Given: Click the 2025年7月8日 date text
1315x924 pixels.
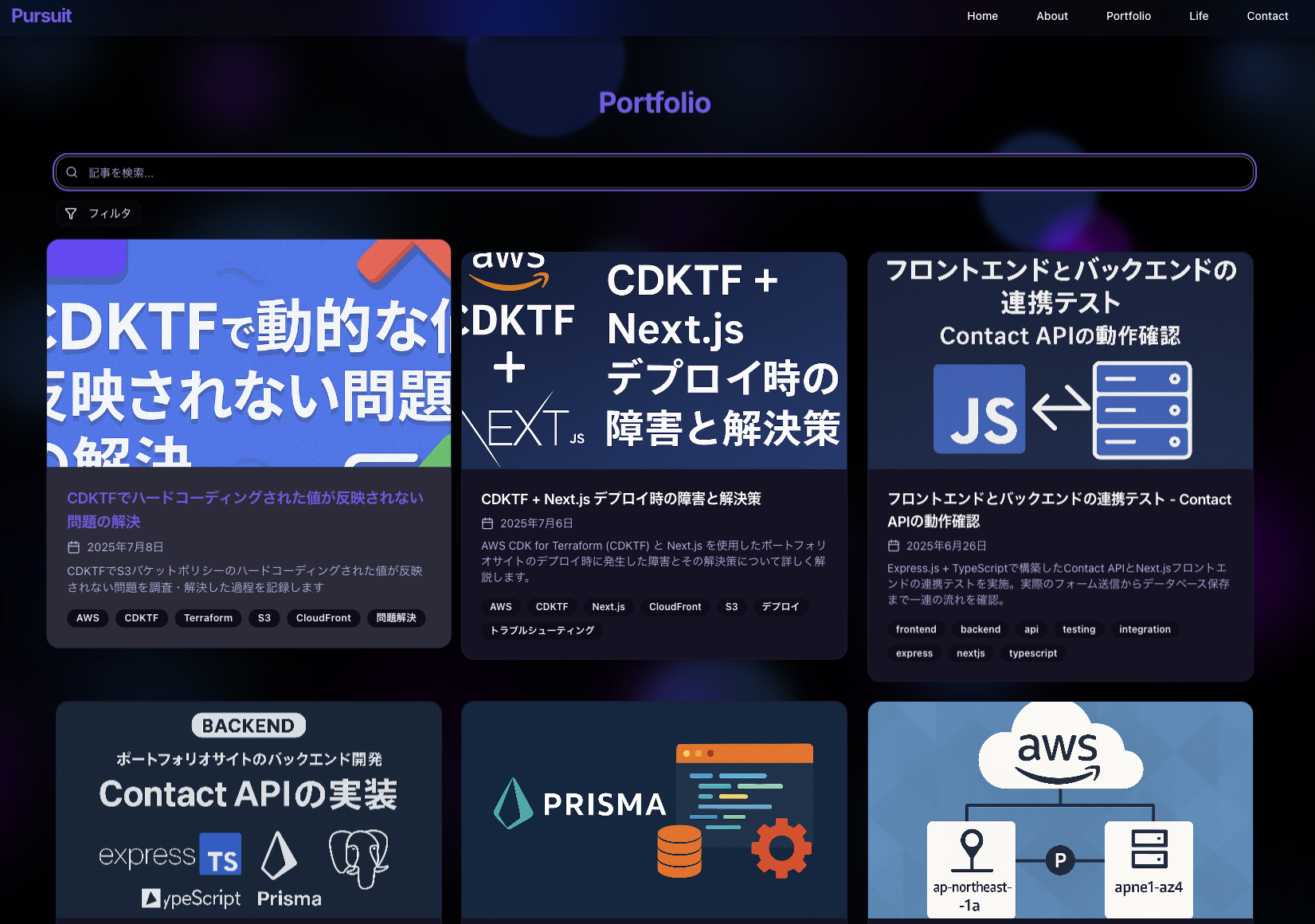Looking at the screenshot, I should (125, 547).
